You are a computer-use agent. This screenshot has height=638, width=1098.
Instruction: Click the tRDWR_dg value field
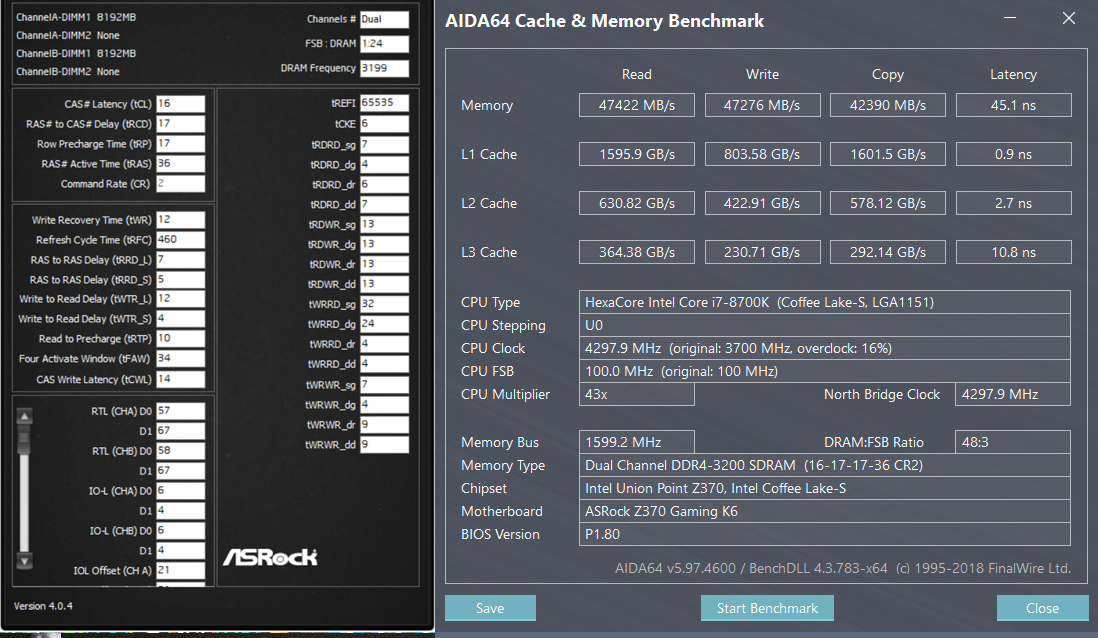tap(384, 244)
